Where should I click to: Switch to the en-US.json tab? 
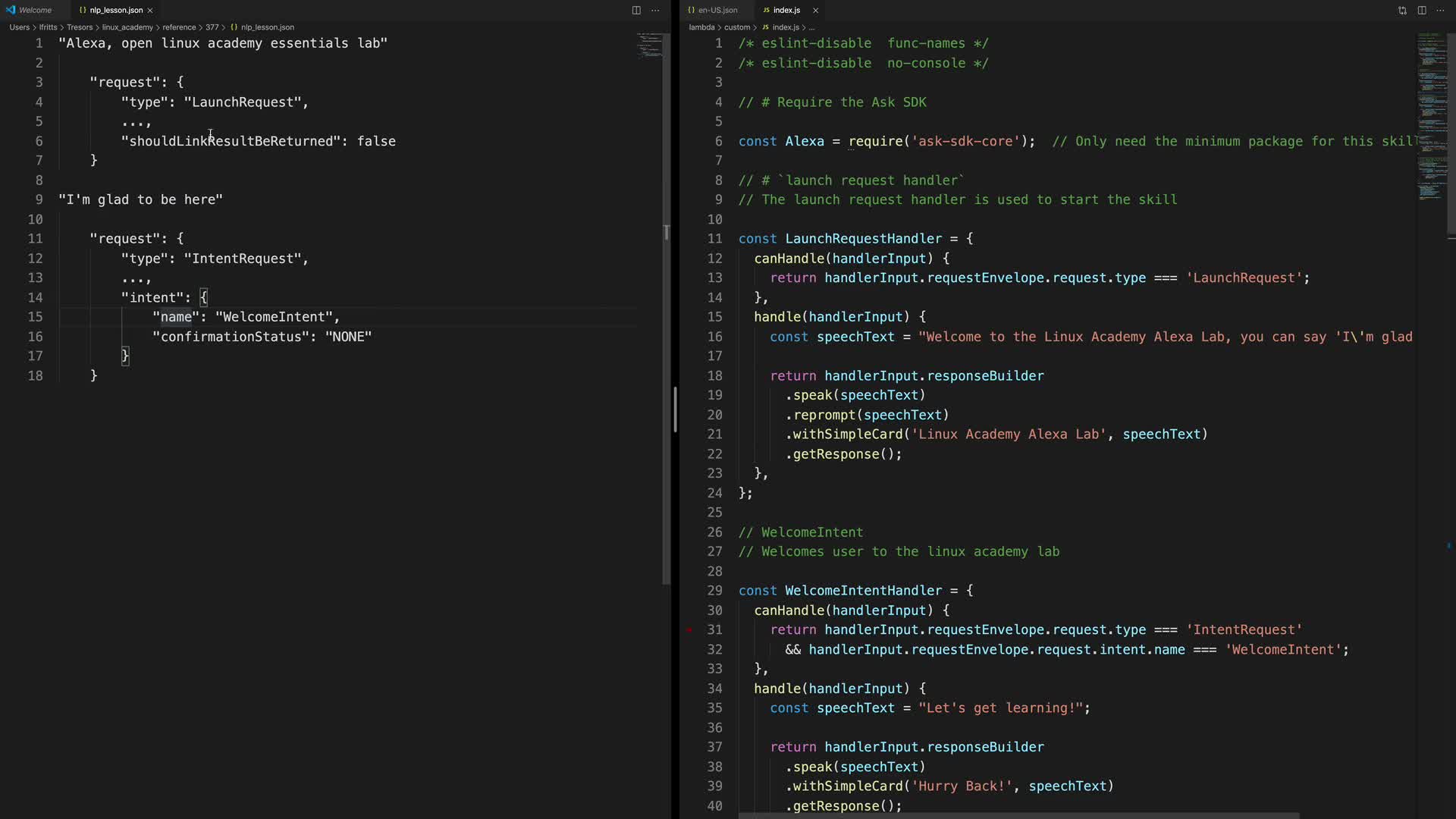click(717, 10)
